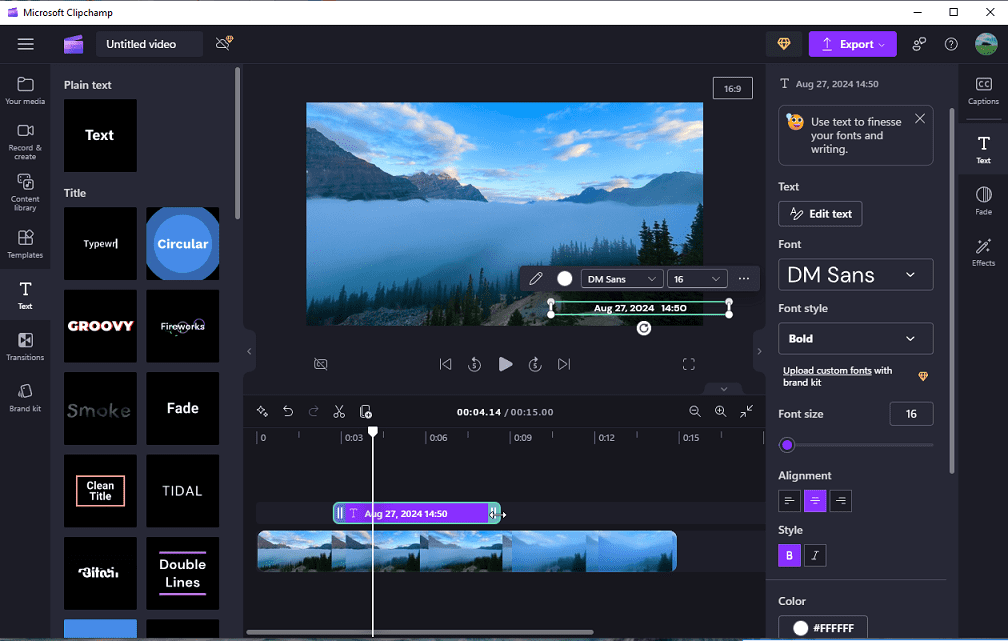The height and width of the screenshot is (641, 1008).
Task: Align text to the center
Action: coord(815,500)
